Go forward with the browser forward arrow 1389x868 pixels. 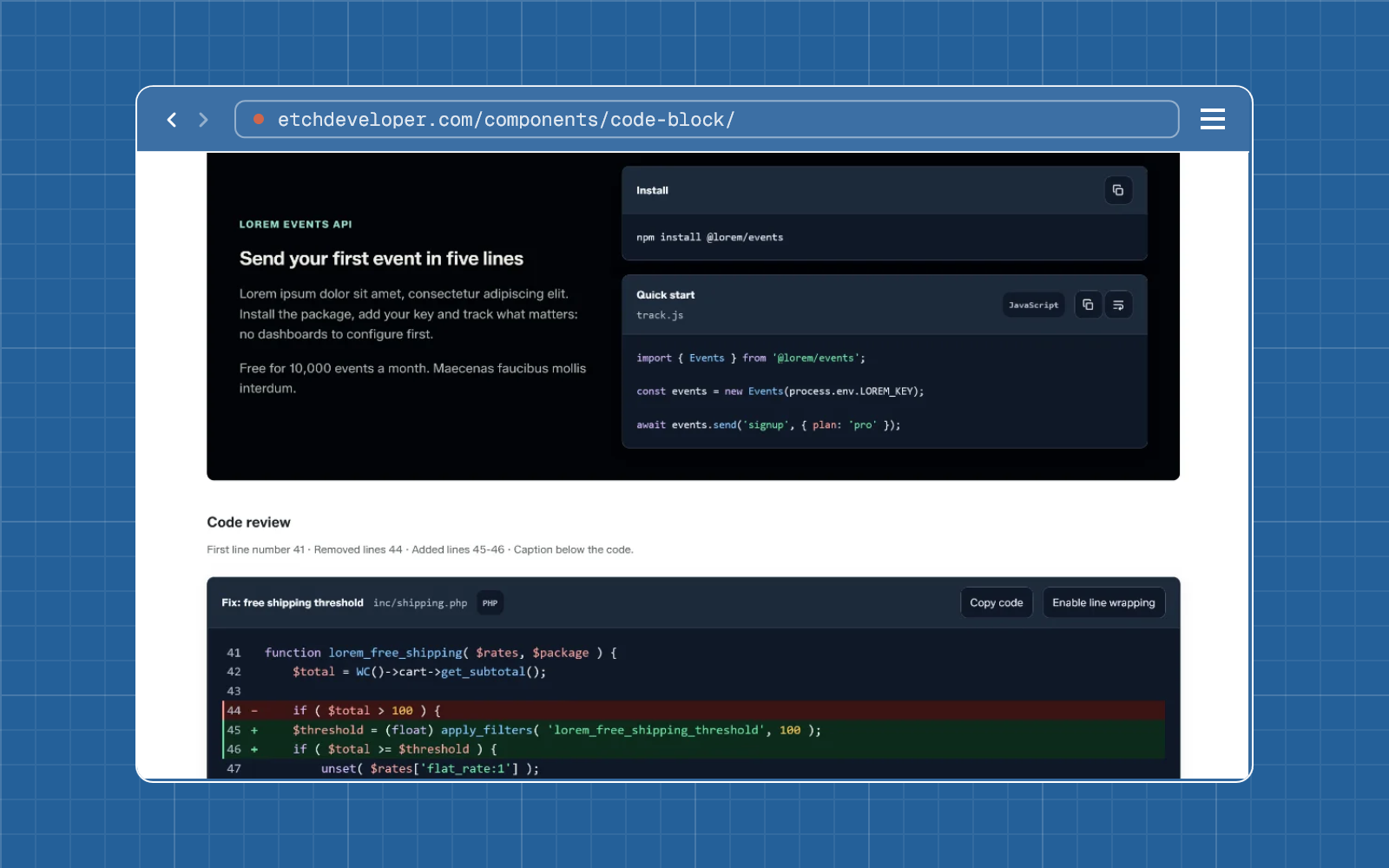point(203,120)
